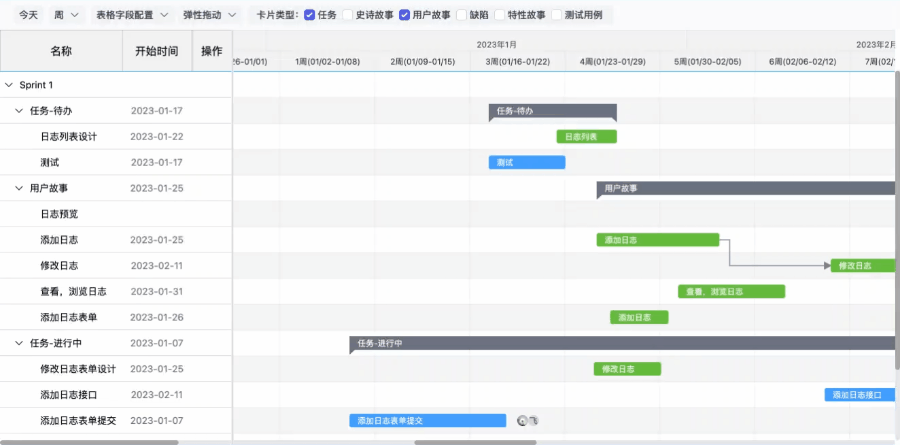Tick the 缺陷 card type checkbox
Image resolution: width=900 pixels, height=445 pixels.
pos(461,15)
